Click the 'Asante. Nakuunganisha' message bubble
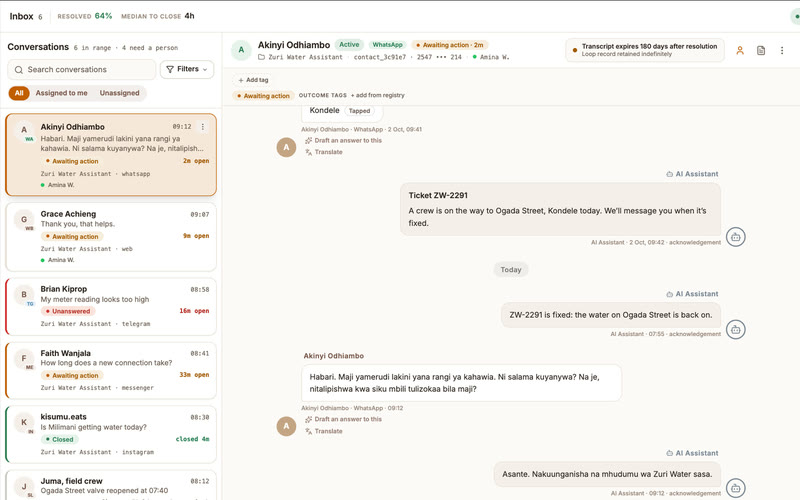Viewport: 800px width, 500px height. pos(607,474)
